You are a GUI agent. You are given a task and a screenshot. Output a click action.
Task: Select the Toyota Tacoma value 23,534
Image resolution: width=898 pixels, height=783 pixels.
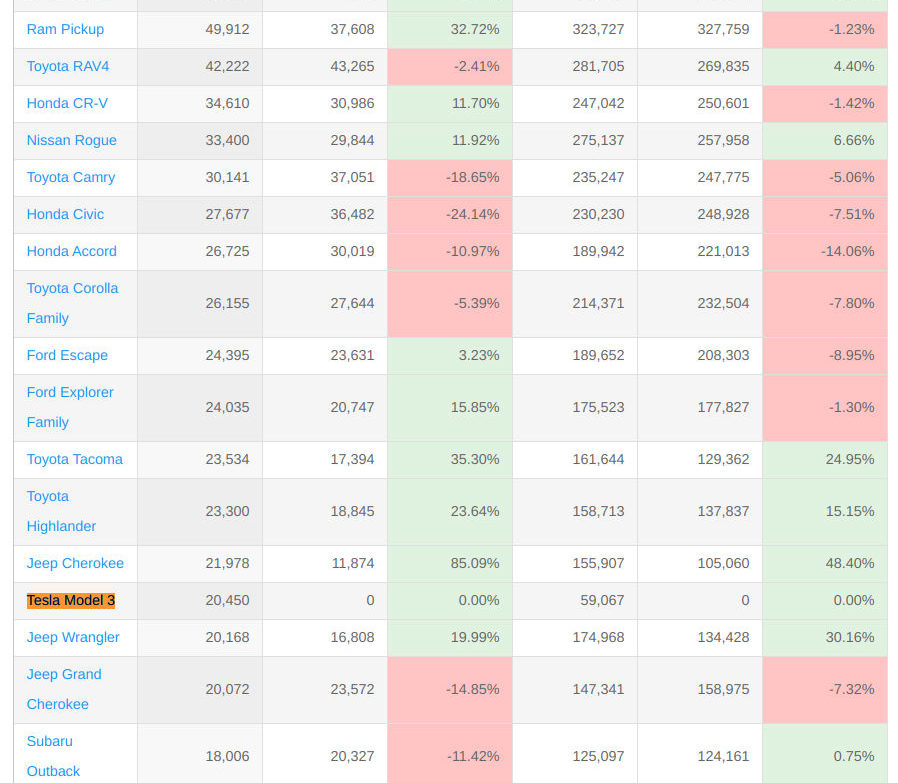click(x=200, y=460)
